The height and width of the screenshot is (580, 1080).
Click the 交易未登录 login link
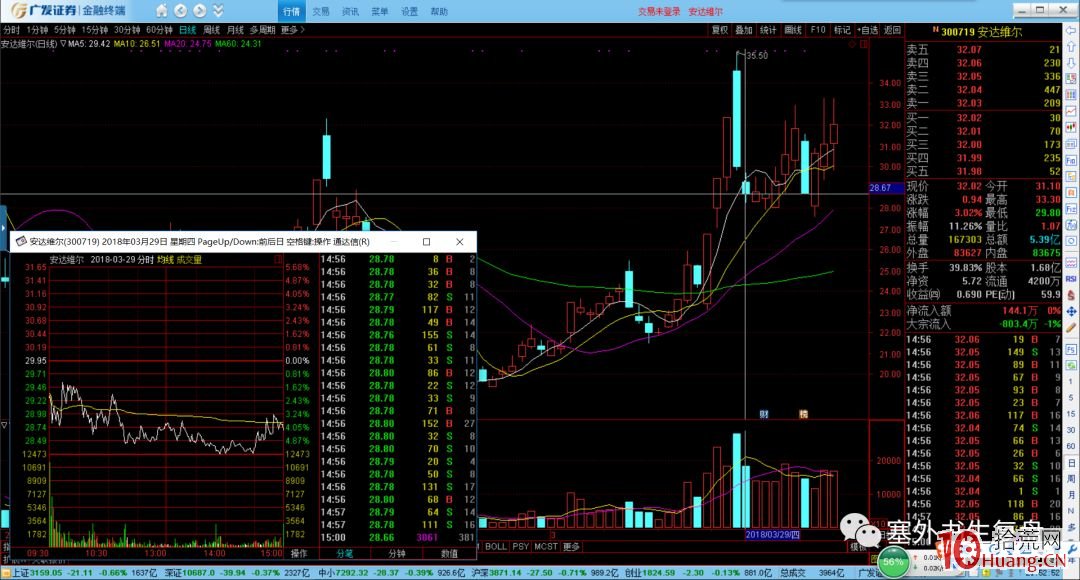click(658, 12)
